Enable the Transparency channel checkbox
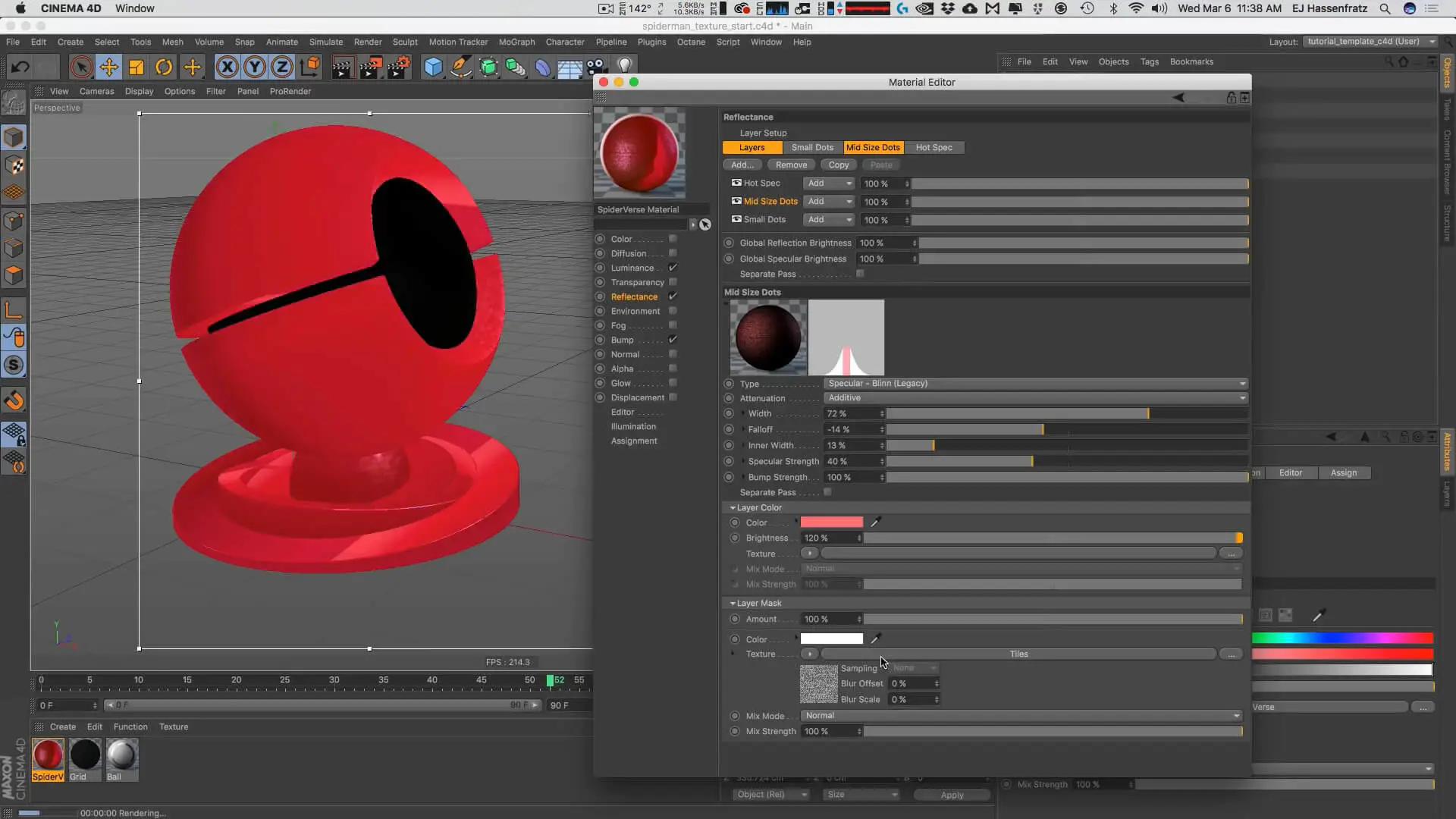The height and width of the screenshot is (819, 1456). (673, 282)
